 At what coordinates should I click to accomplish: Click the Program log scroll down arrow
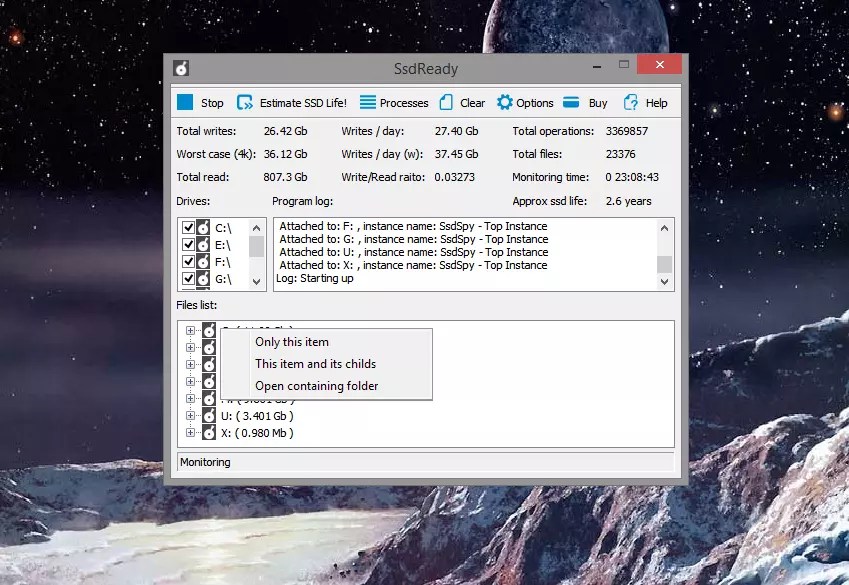pyautogui.click(x=664, y=281)
